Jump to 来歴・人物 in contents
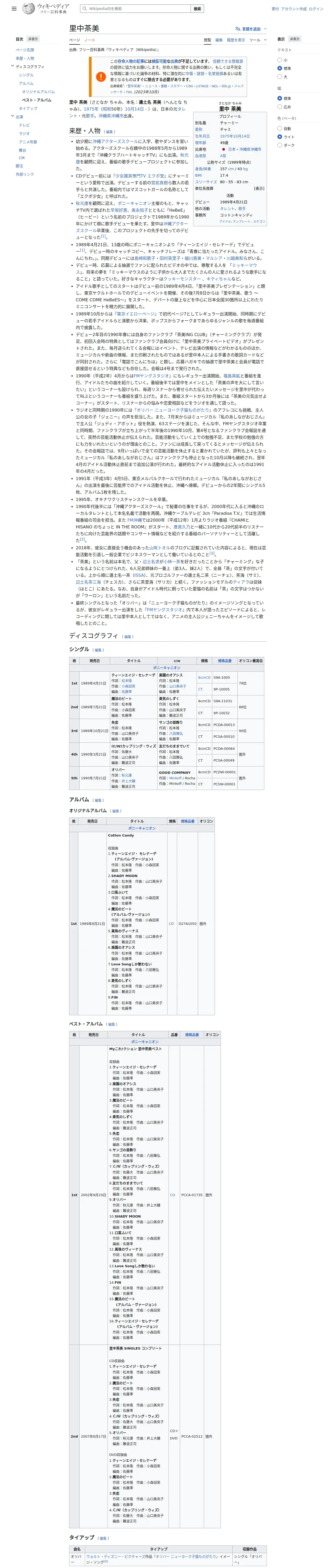 click(x=25, y=59)
